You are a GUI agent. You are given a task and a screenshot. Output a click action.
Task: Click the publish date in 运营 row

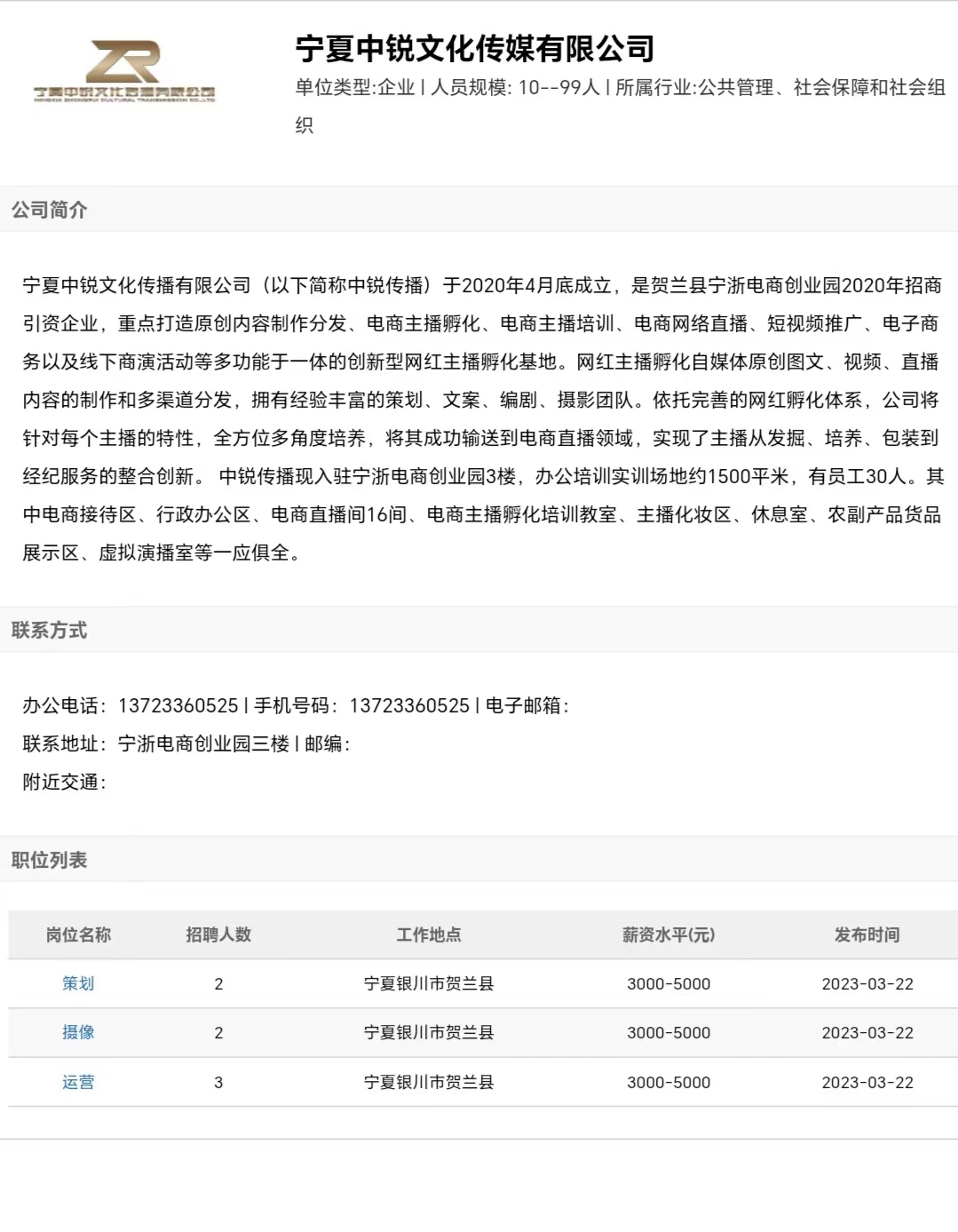tap(867, 1082)
